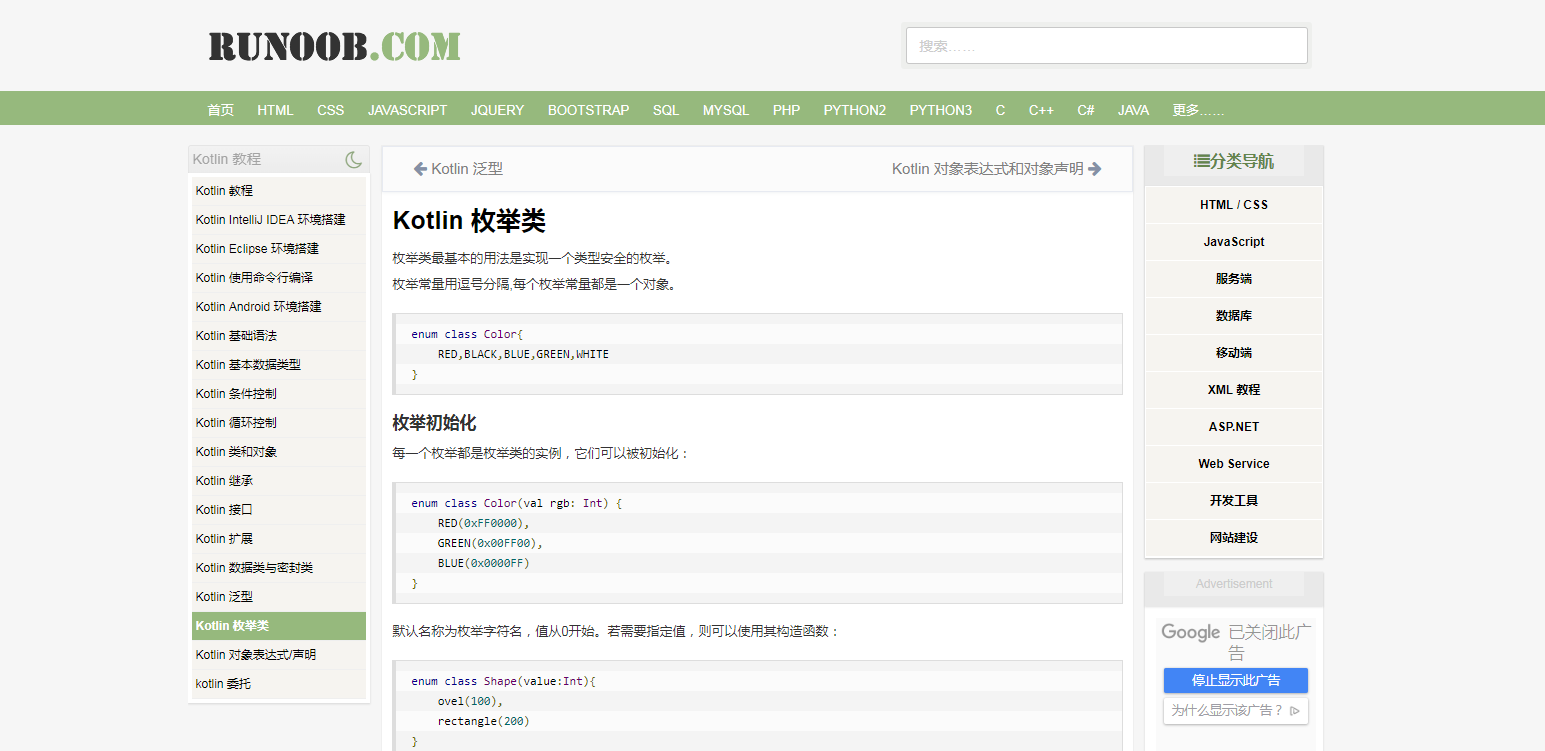Viewport: 1545px width, 751px height.
Task: Open Kotlin 泛型 in the sidebar
Action: [x=279, y=597]
